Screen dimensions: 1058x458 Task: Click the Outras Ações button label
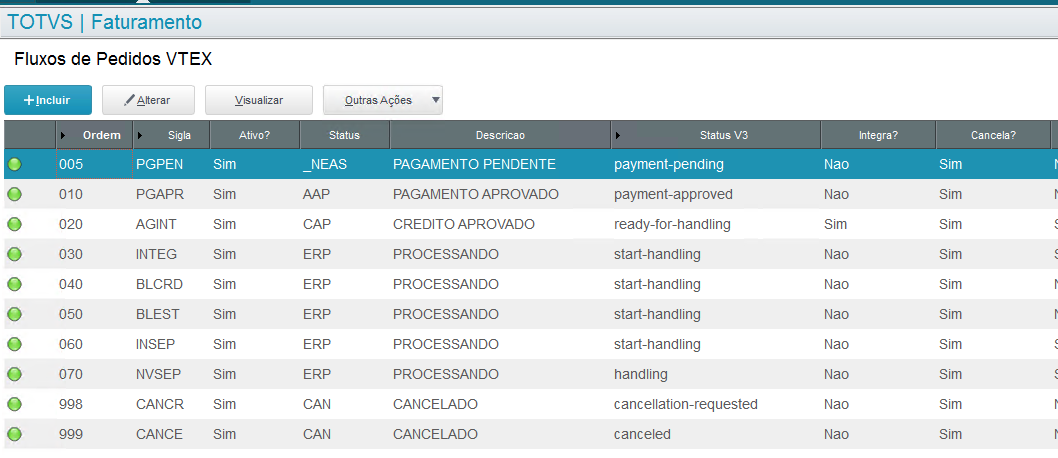tap(378, 100)
